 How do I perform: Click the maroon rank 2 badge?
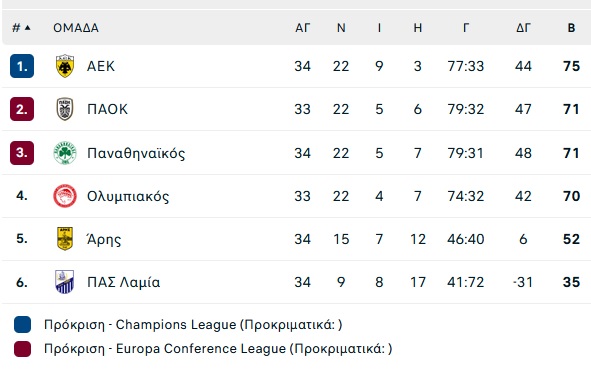pyautogui.click(x=22, y=109)
